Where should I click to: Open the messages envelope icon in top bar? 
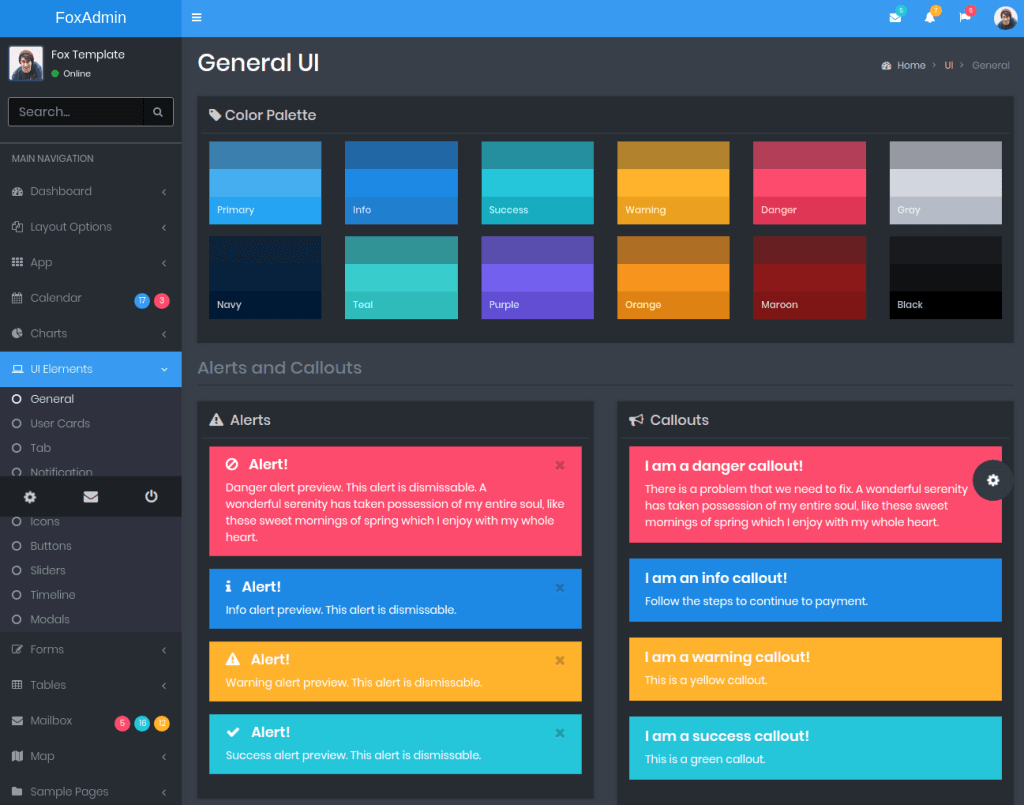pyautogui.click(x=895, y=17)
